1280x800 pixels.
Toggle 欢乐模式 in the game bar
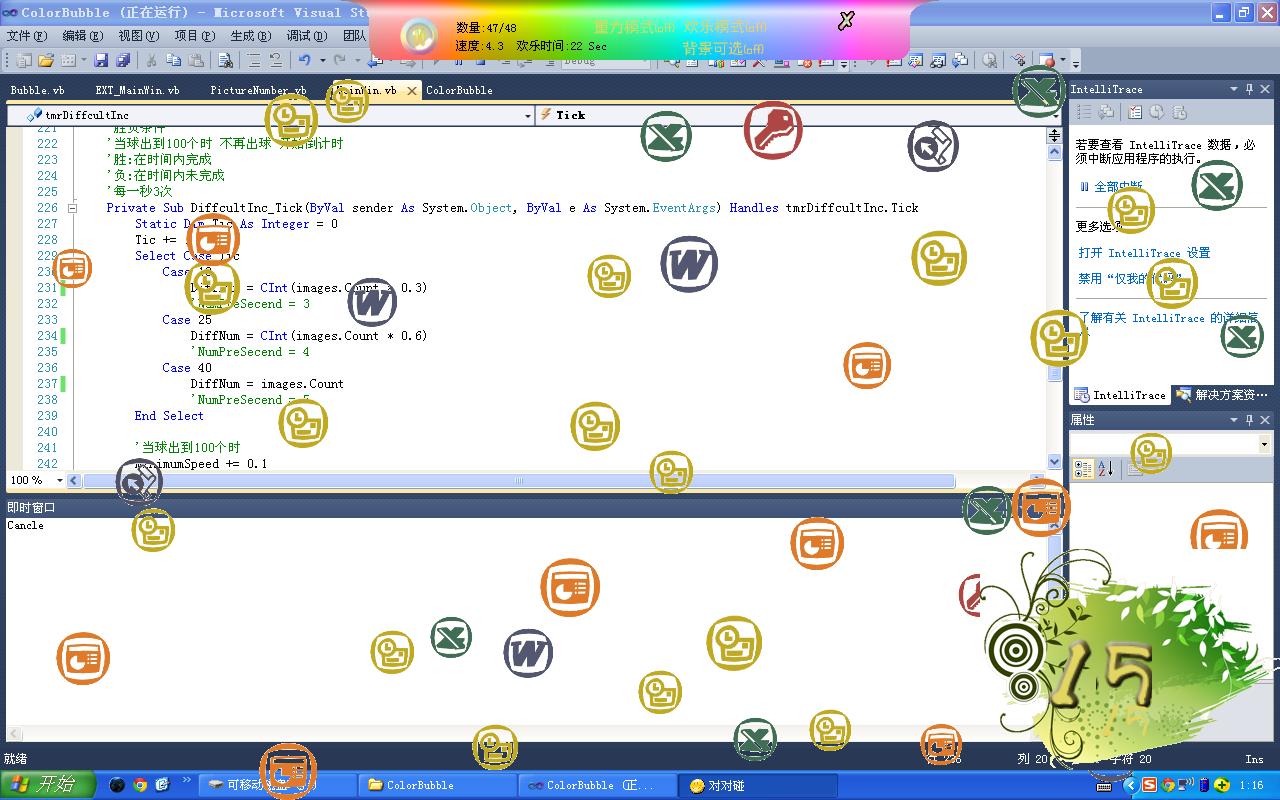726,27
